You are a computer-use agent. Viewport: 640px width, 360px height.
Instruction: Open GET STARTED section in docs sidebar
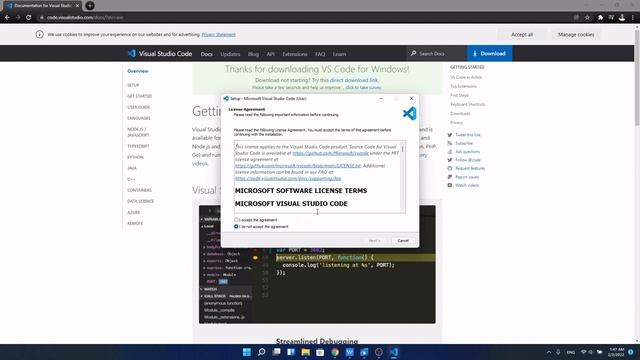[140, 96]
